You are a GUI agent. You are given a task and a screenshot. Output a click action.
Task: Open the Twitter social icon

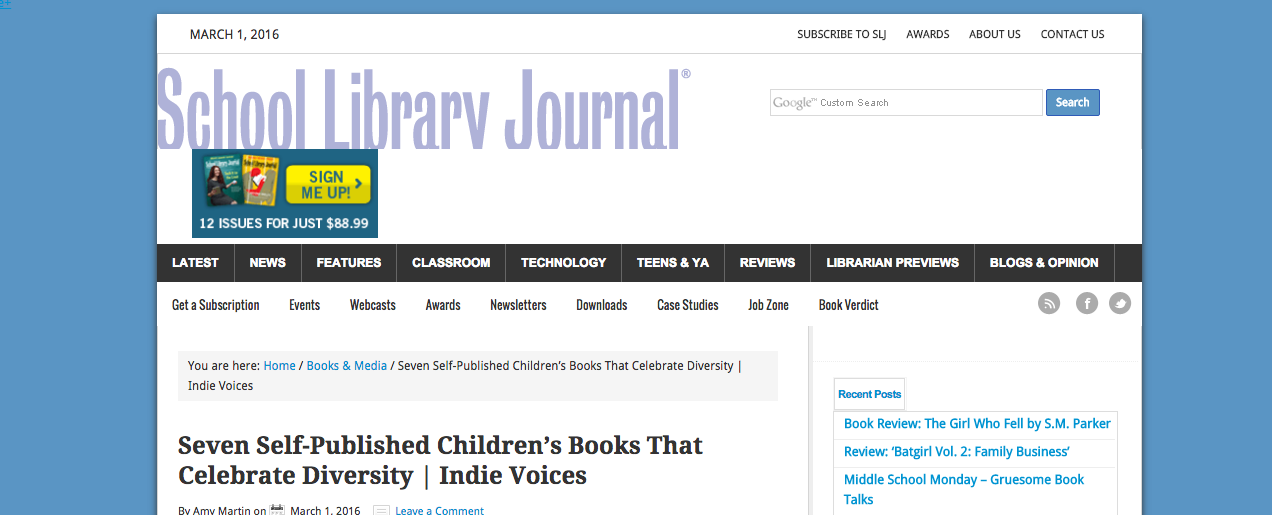[x=1120, y=303]
